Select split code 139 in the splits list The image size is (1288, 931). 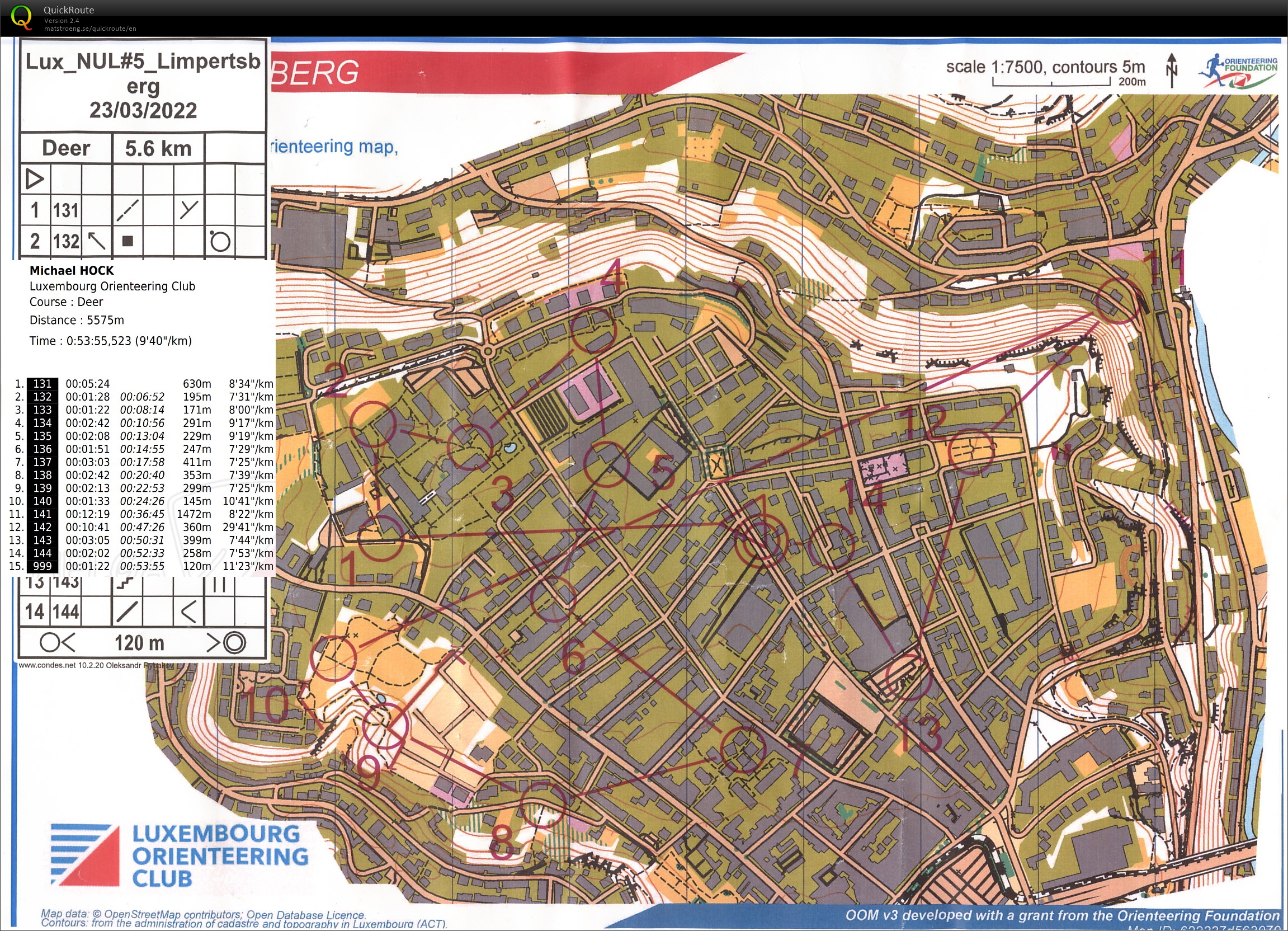click(43, 488)
